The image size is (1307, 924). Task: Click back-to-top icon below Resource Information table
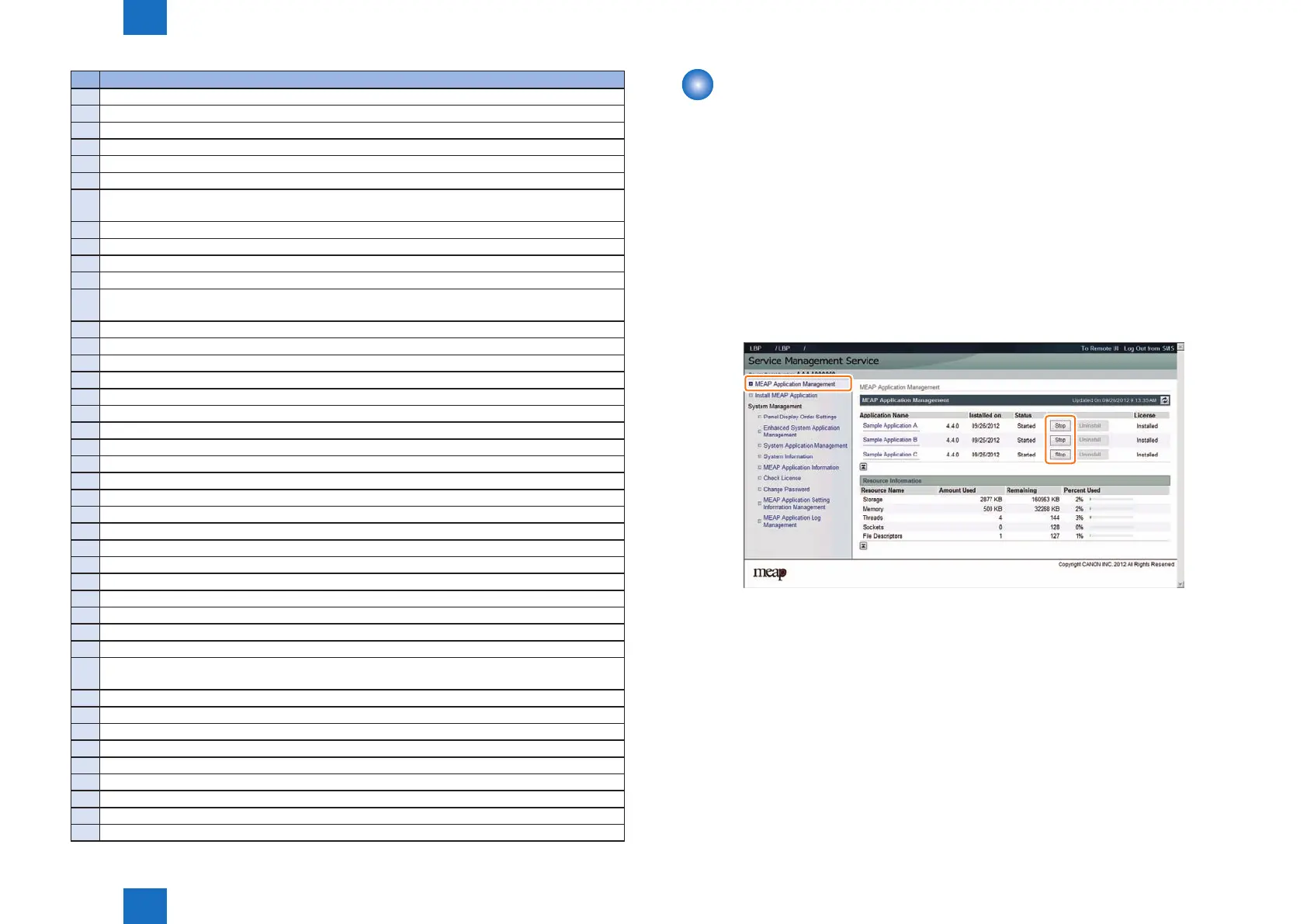coord(863,546)
